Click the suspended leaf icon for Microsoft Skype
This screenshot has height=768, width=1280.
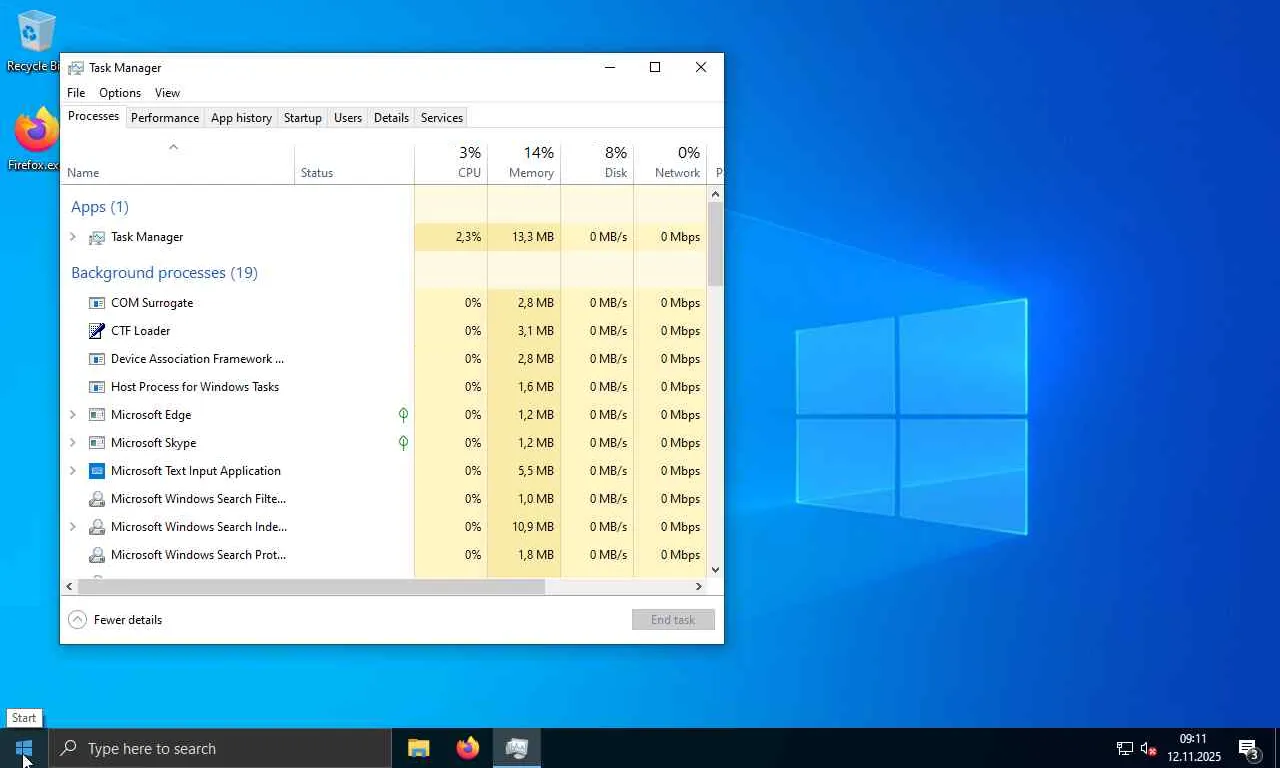403,442
